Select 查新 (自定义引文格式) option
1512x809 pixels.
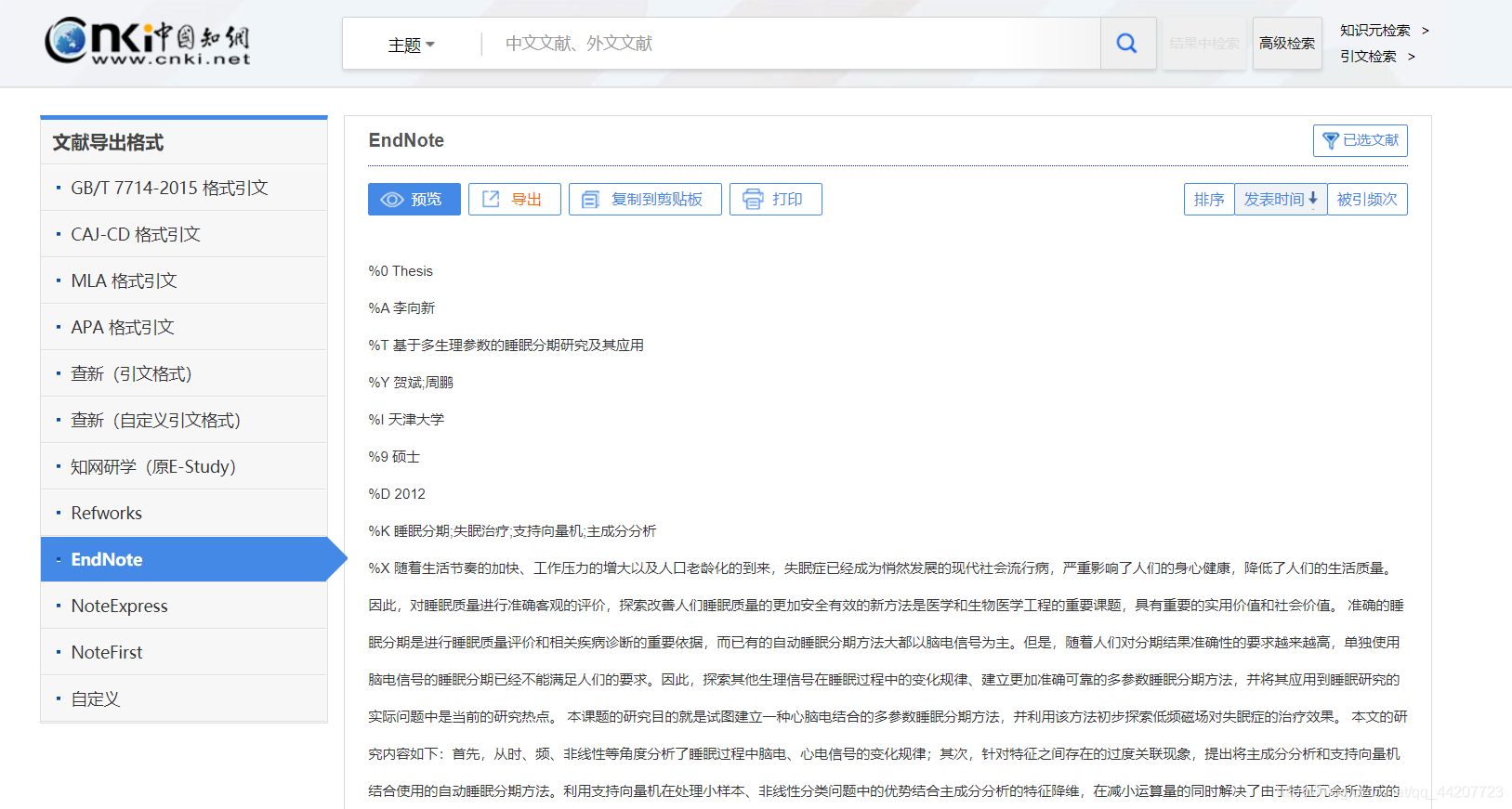coord(184,420)
